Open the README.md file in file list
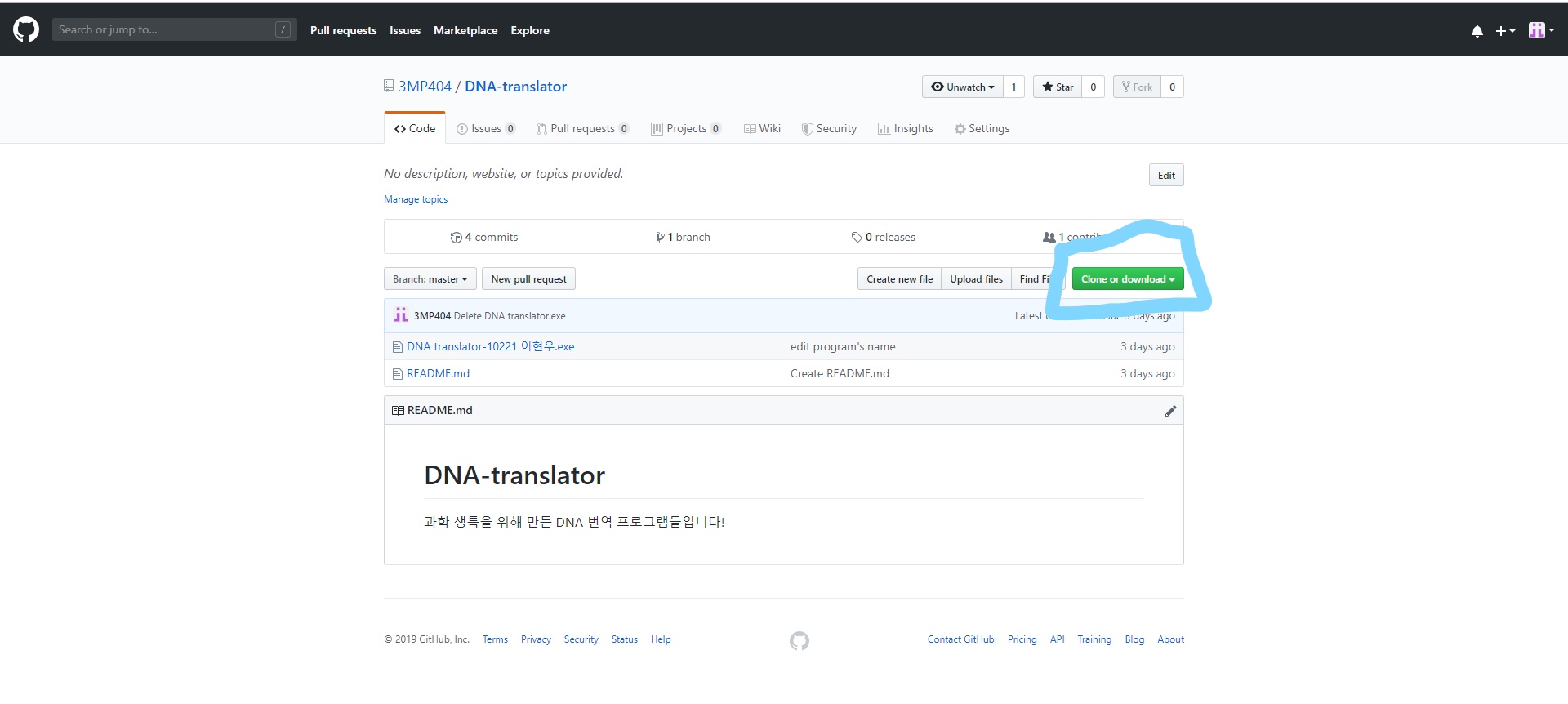Viewport: 1568px width, 704px height. tap(438, 373)
